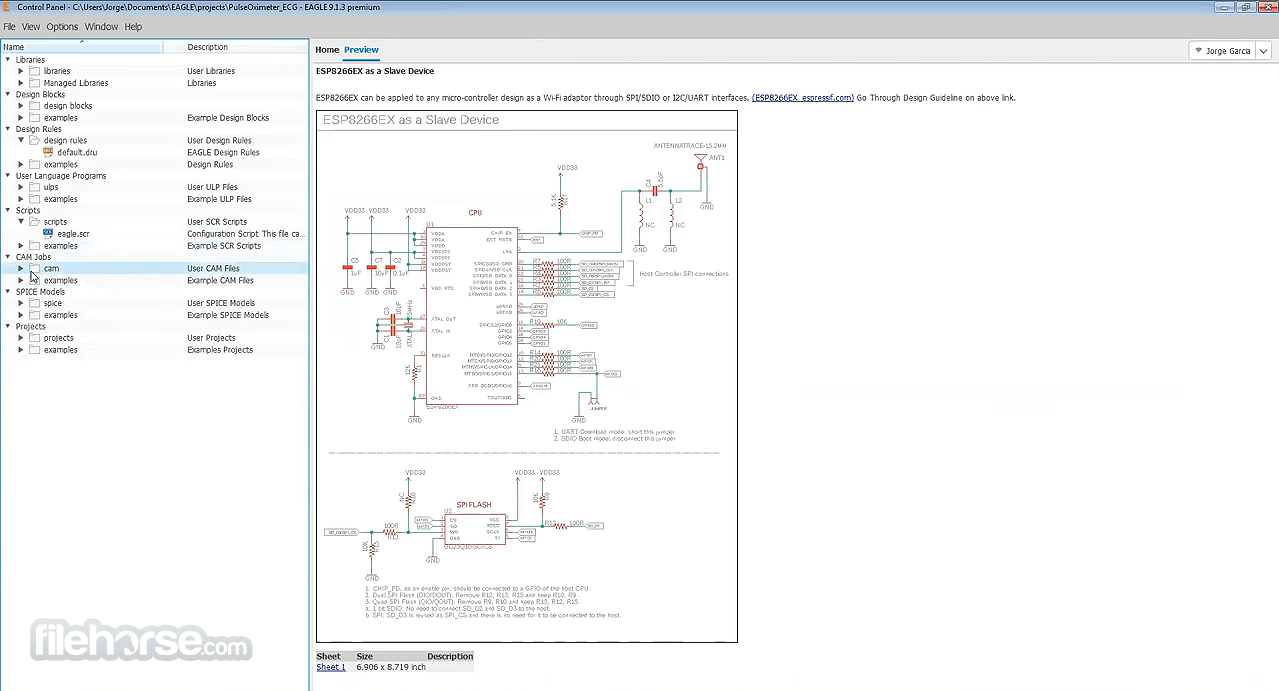Screen dimensions: 1279x691
Task: Click the "EAGLE Design Rules" description text
Action: [223, 153]
